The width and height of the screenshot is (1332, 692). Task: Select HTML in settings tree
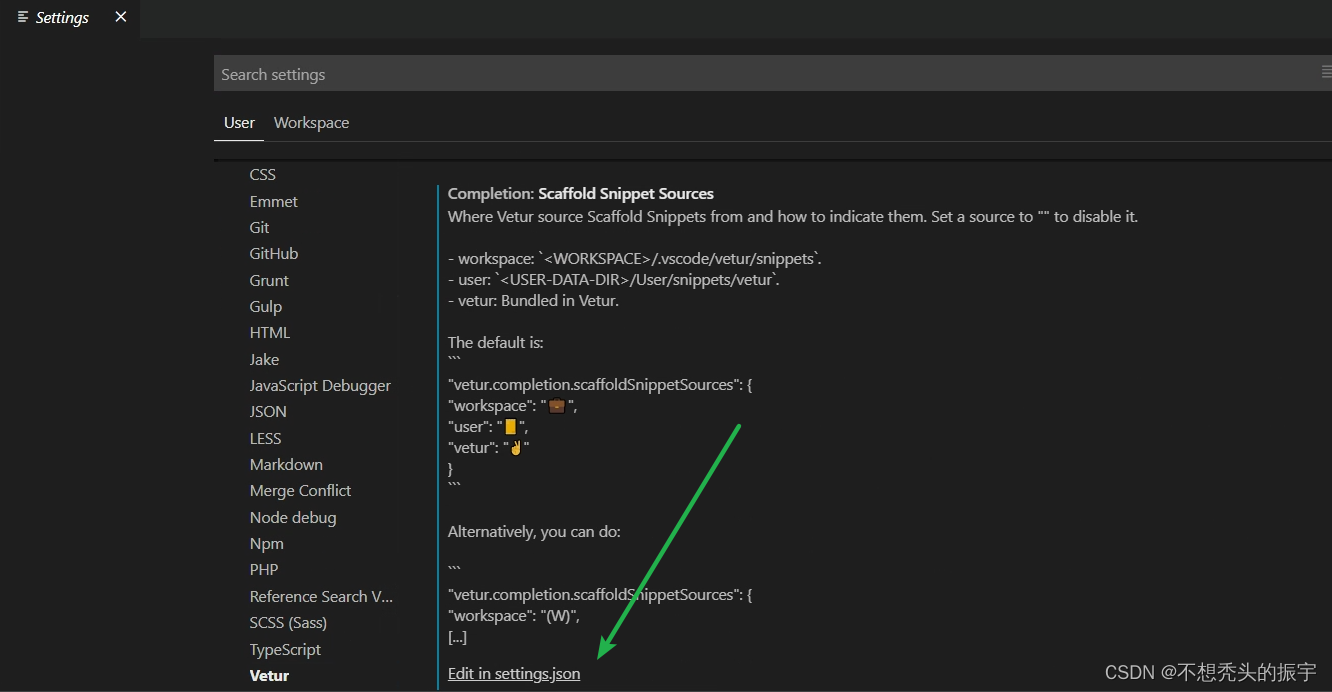[x=270, y=333]
